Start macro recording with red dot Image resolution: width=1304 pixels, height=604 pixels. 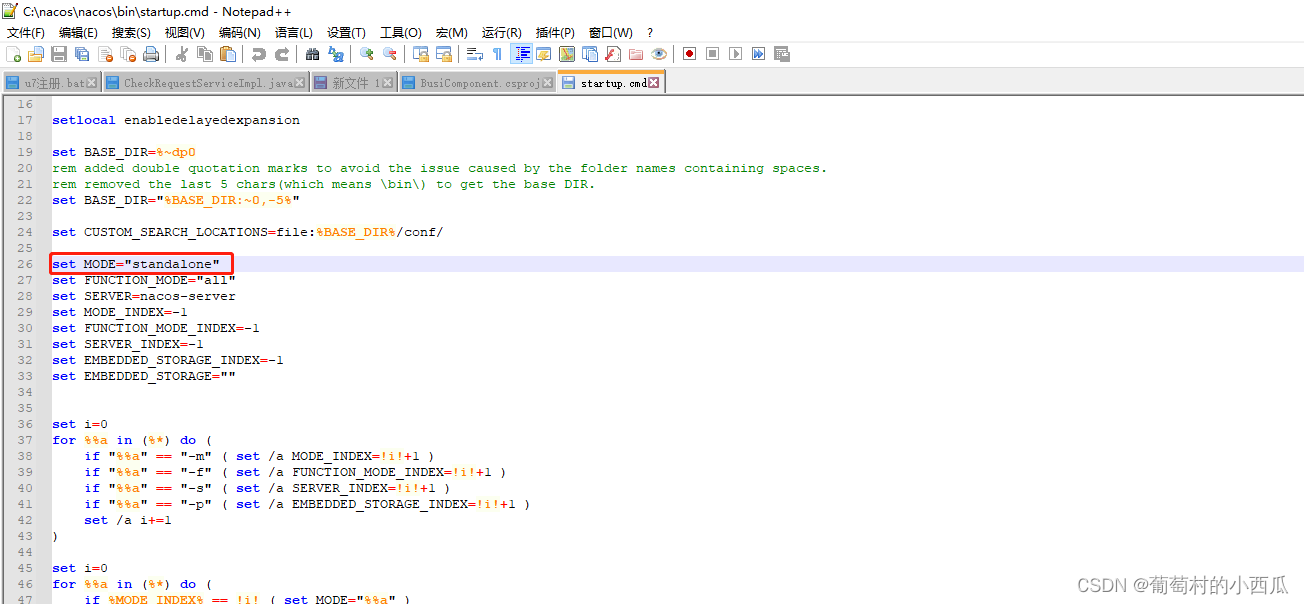(690, 54)
